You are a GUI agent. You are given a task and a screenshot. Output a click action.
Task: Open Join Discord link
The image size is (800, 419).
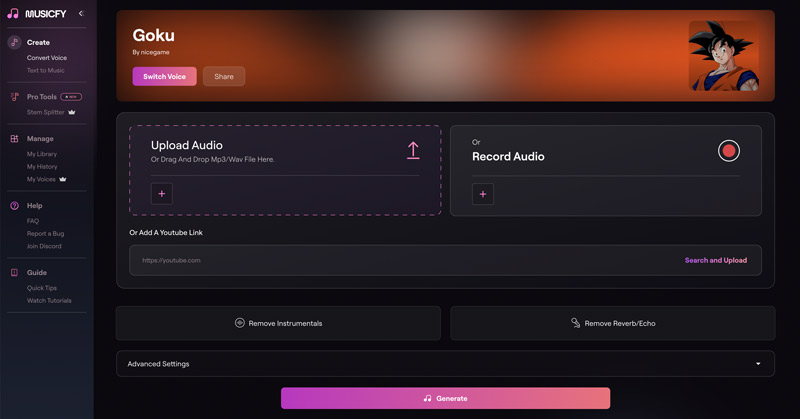[44, 246]
